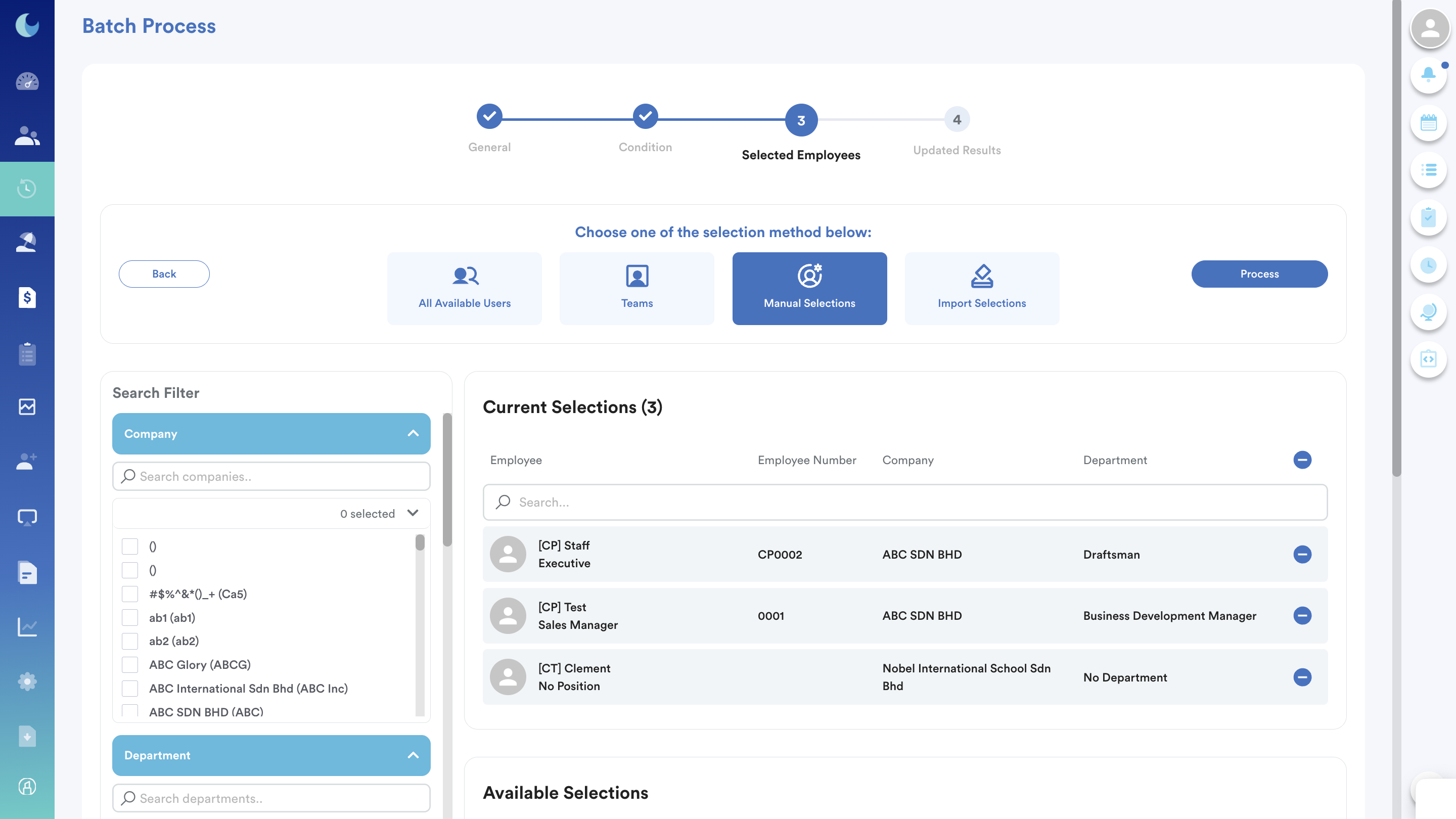Click the notification bell icon
The height and width of the screenshot is (819, 1456).
[x=1428, y=74]
